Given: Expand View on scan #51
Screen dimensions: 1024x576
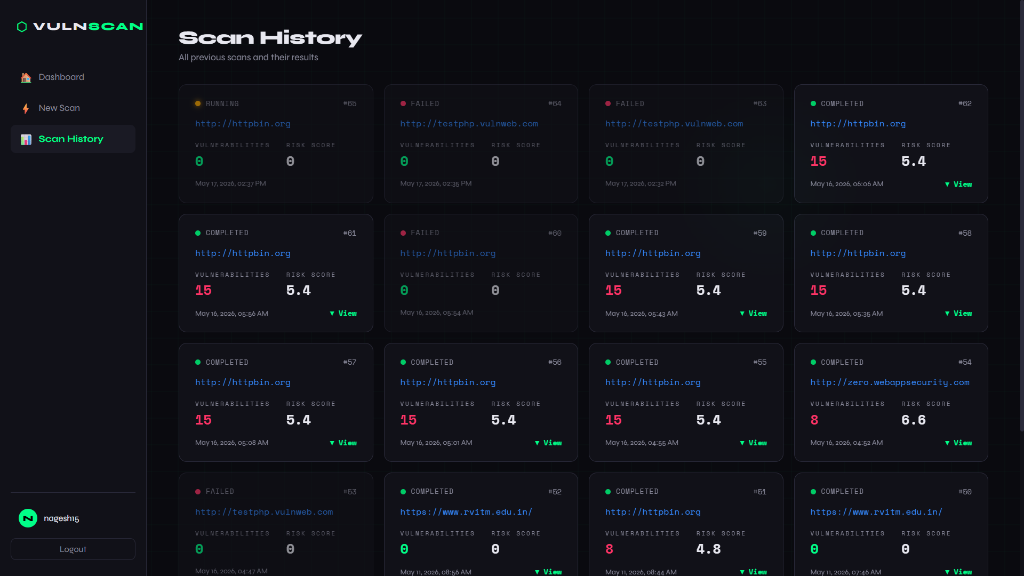Looking at the screenshot, I should point(753,572).
